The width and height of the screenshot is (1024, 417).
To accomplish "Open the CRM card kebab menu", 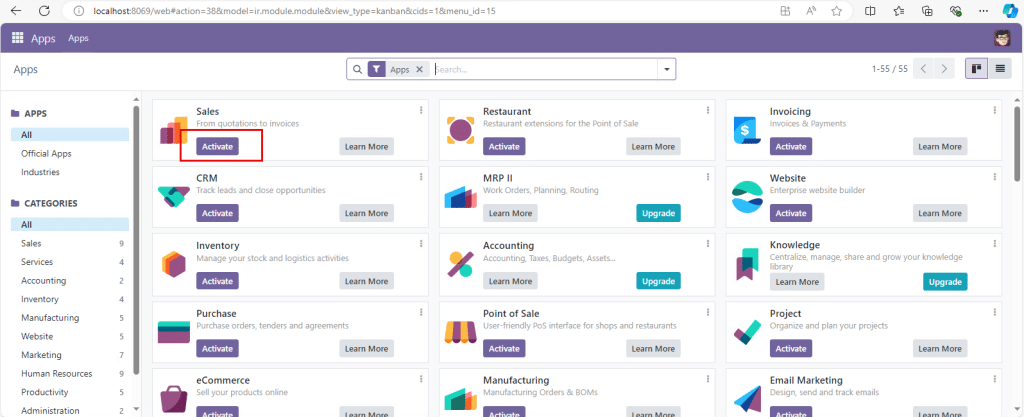I will click(x=421, y=177).
